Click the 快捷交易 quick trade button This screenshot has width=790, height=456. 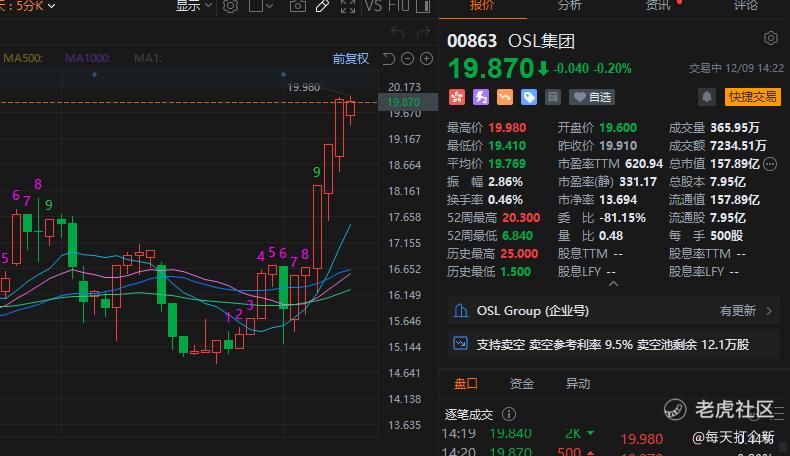click(x=753, y=97)
